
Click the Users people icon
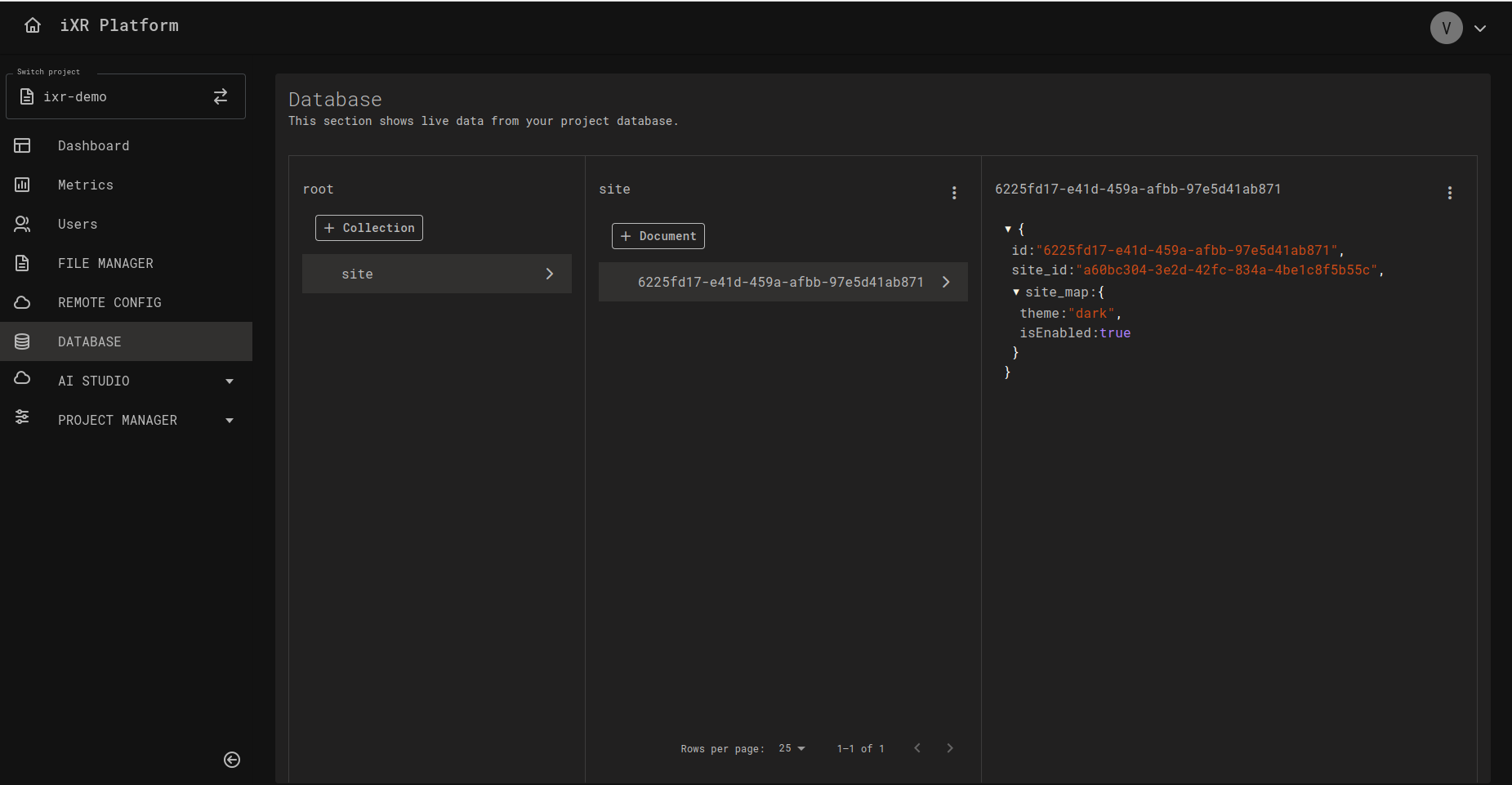22,224
